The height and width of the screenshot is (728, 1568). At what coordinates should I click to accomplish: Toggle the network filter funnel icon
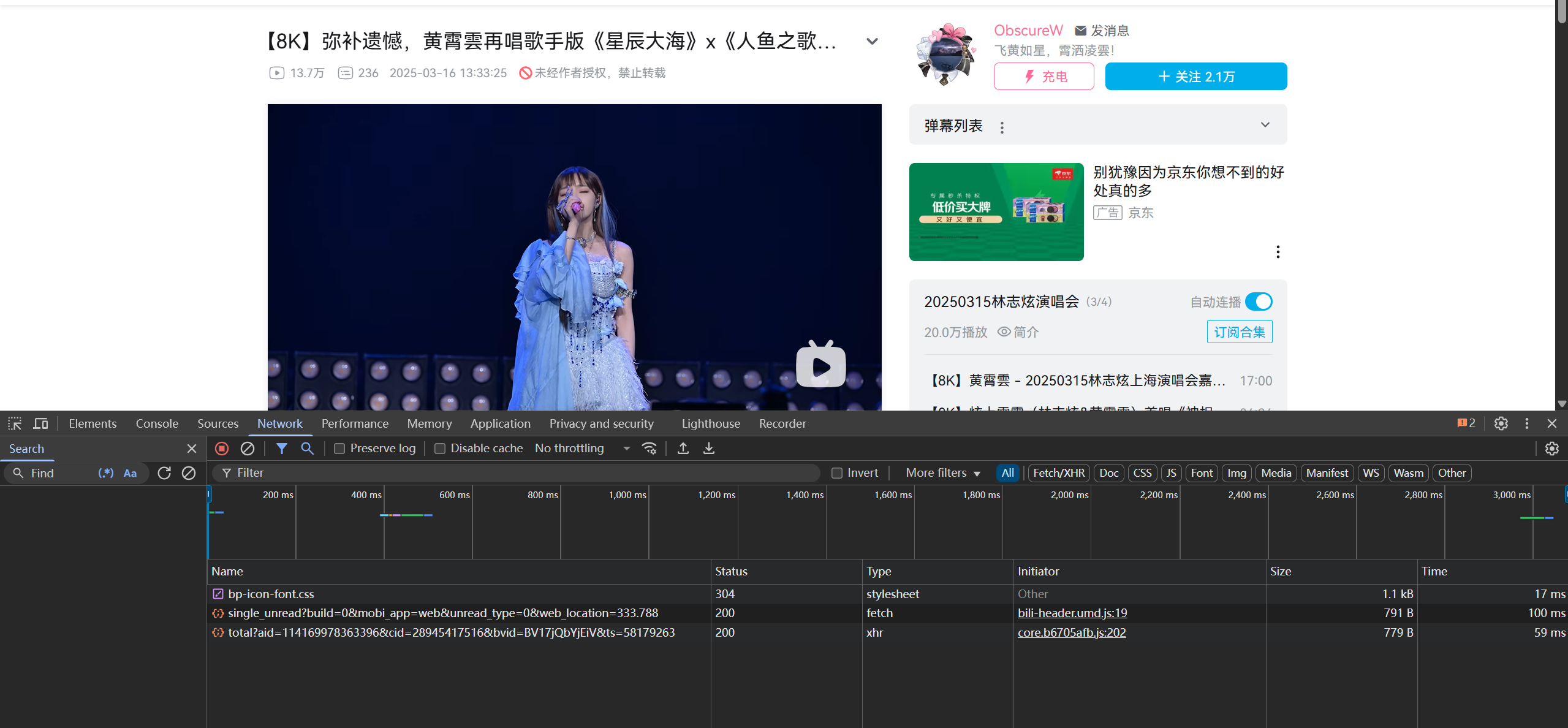(x=281, y=449)
